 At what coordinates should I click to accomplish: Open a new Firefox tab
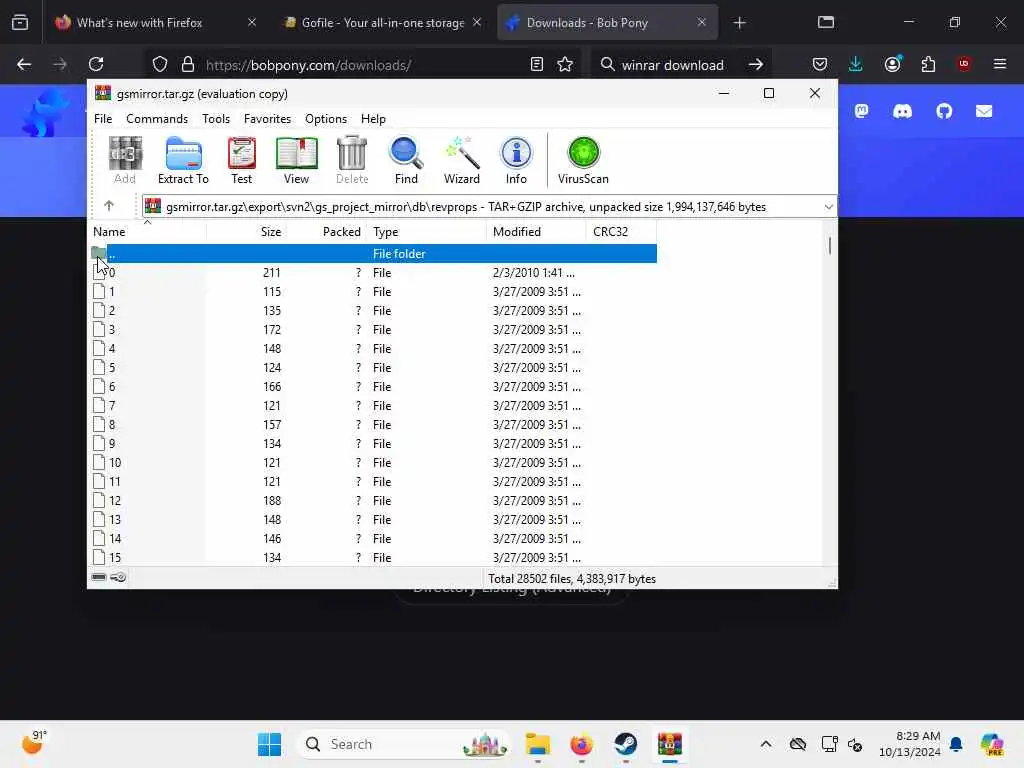point(739,23)
